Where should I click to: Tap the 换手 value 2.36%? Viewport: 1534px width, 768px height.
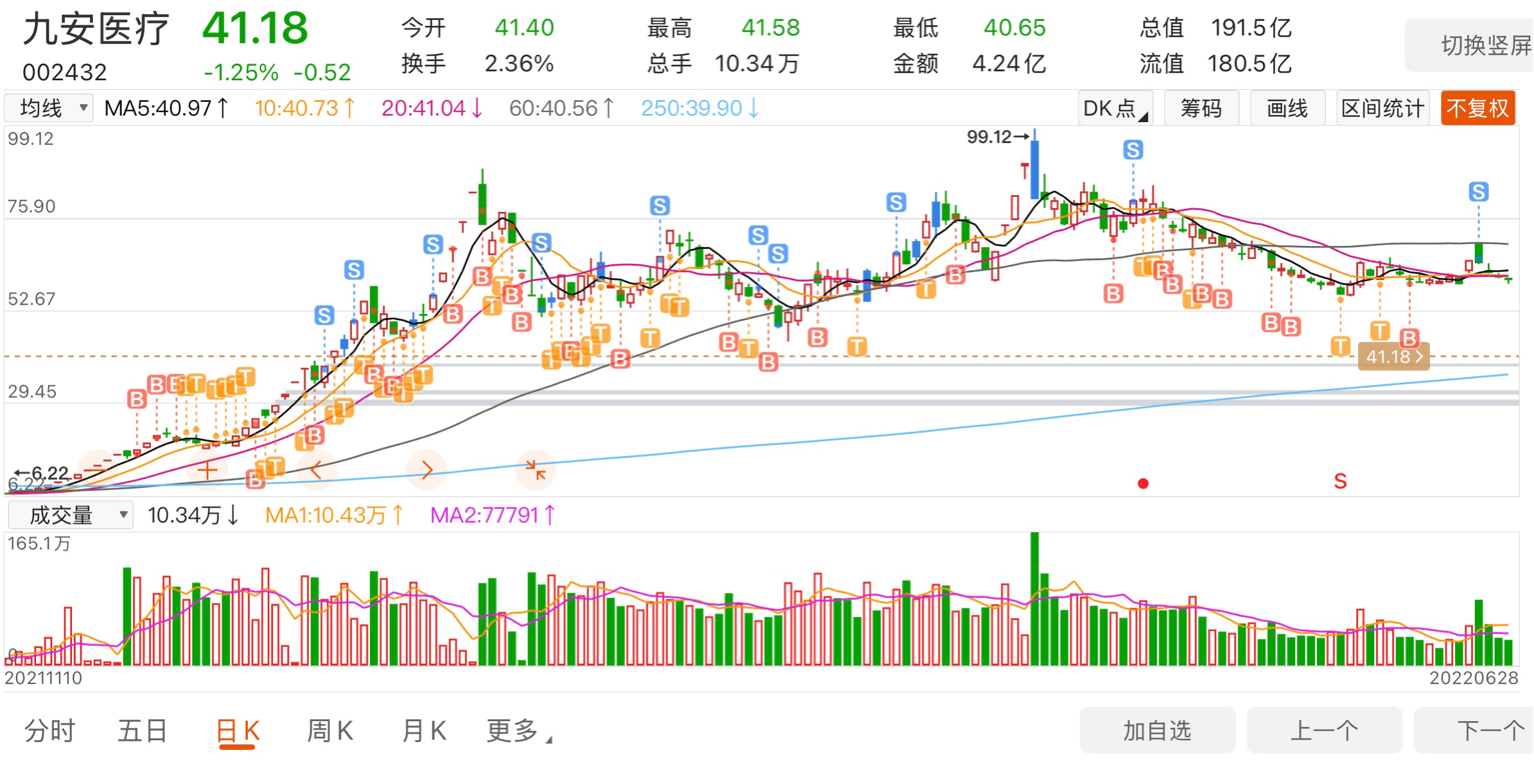point(519,64)
